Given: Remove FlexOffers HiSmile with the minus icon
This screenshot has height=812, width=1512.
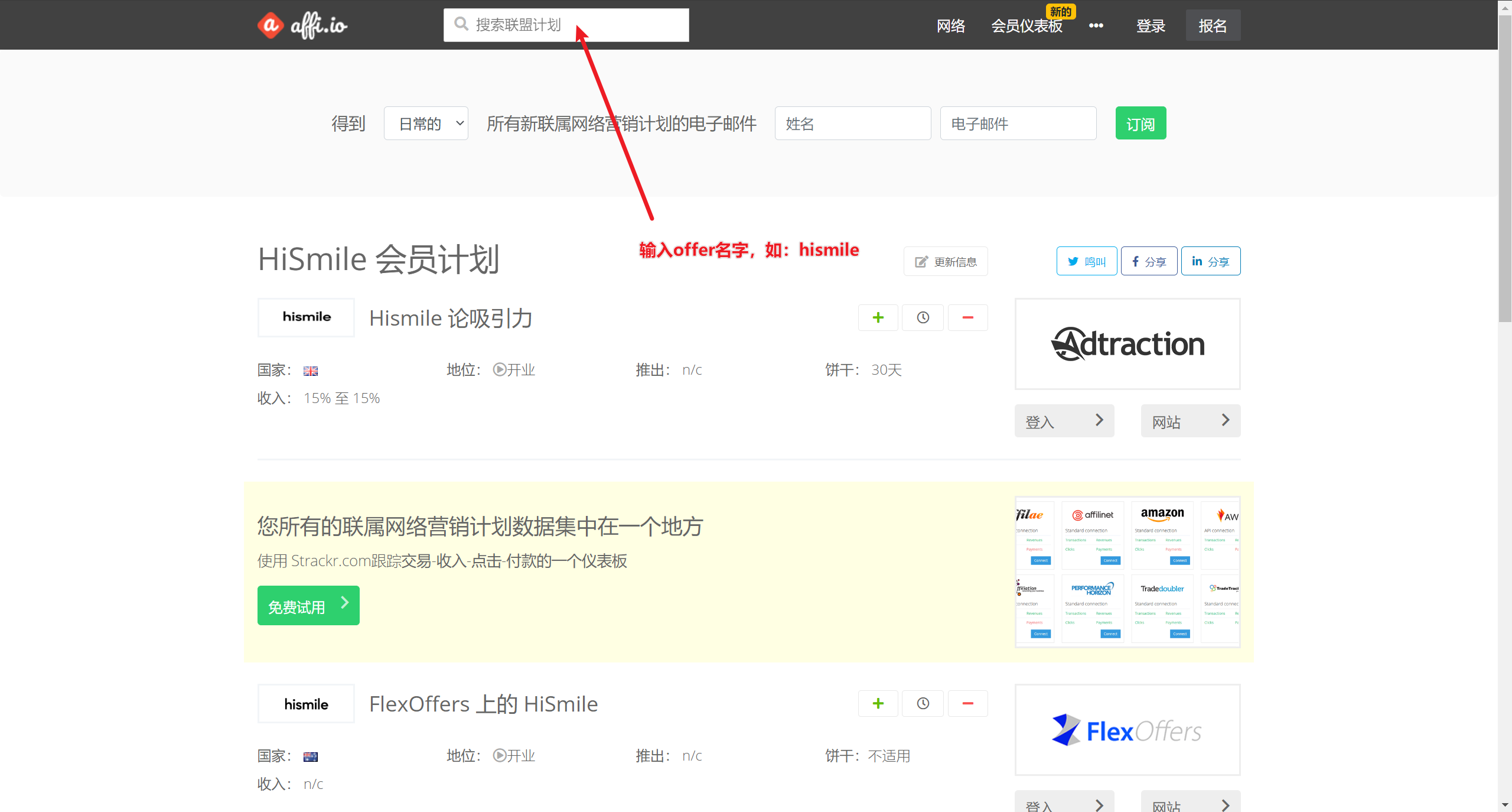Looking at the screenshot, I should coord(967,703).
